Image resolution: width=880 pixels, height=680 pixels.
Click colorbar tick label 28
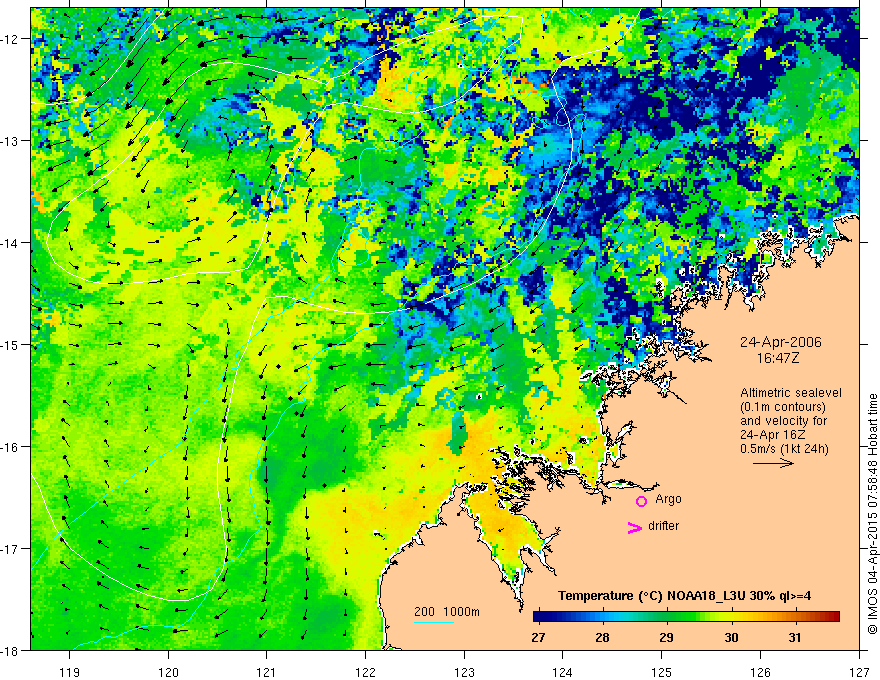[x=602, y=637]
